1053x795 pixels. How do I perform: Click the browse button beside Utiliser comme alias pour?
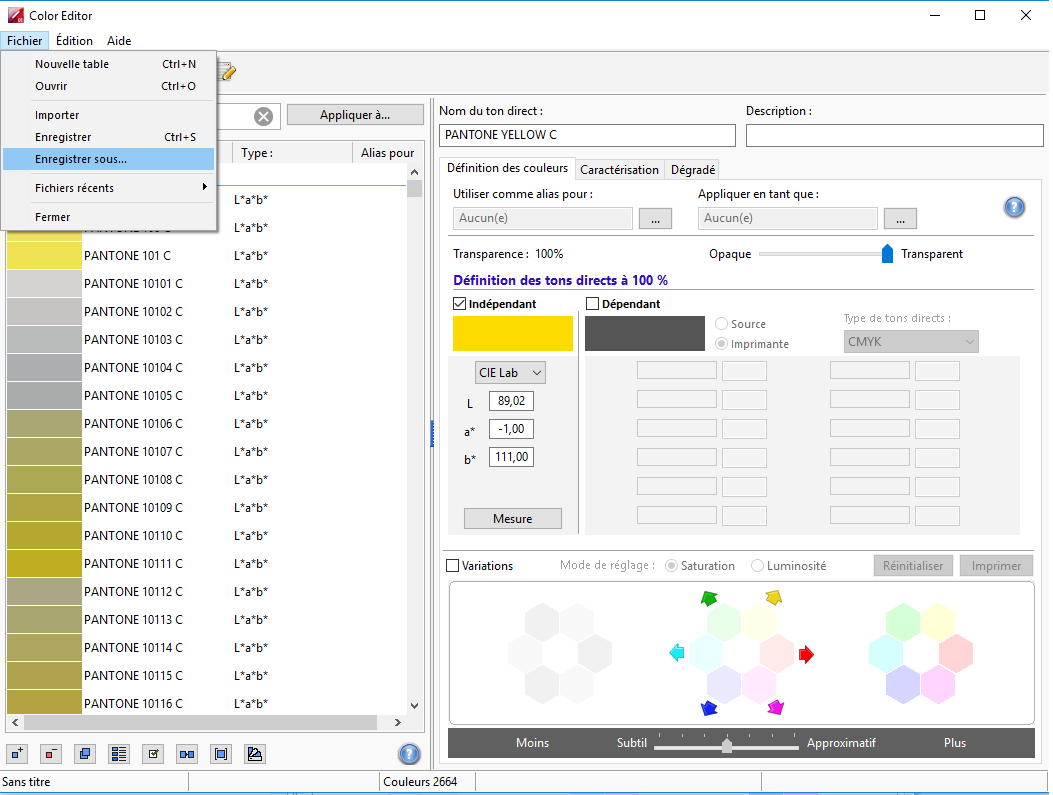[x=655, y=218]
